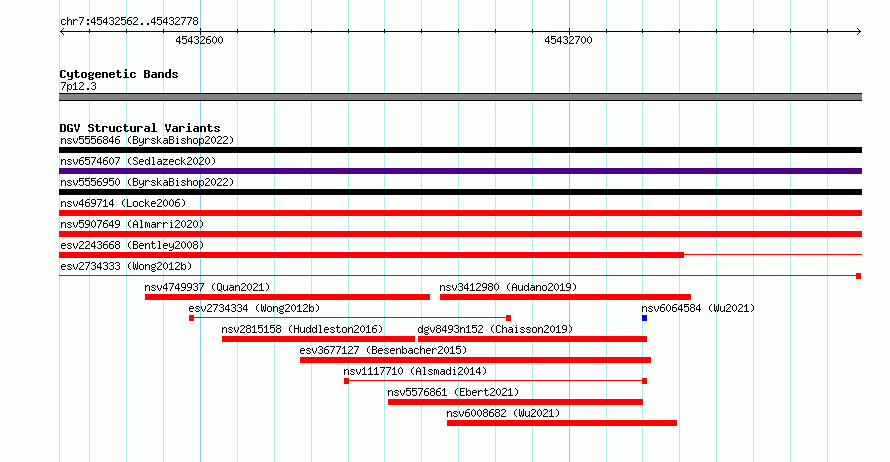This screenshot has width=890, height=462.
Task: Click the nsv5556950 (ByrskaBishop2022) label
Action: (x=147, y=182)
